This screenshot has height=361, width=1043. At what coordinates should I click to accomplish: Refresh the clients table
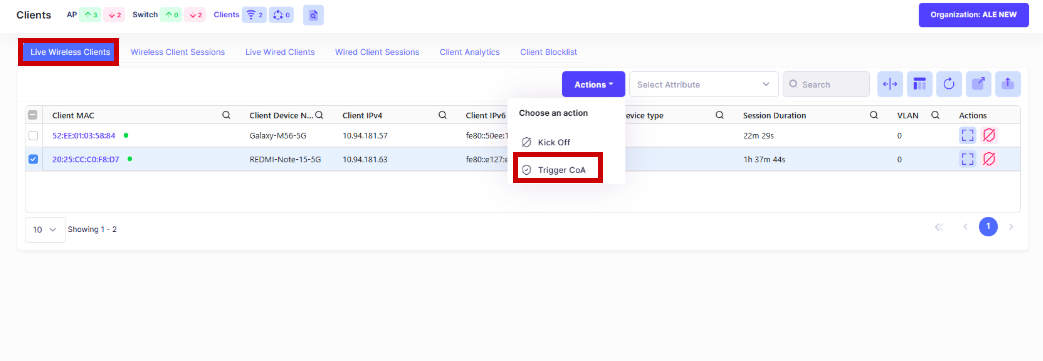pos(949,84)
